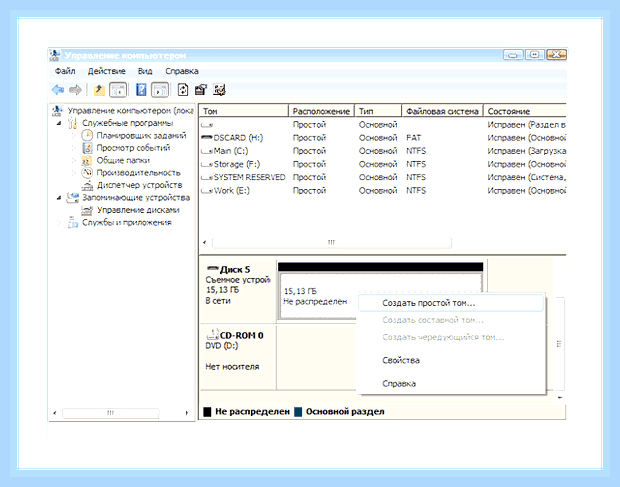Click the last toolbar icon with checkmark
Screen dimensions: 620x487
pyautogui.click(x=219, y=90)
